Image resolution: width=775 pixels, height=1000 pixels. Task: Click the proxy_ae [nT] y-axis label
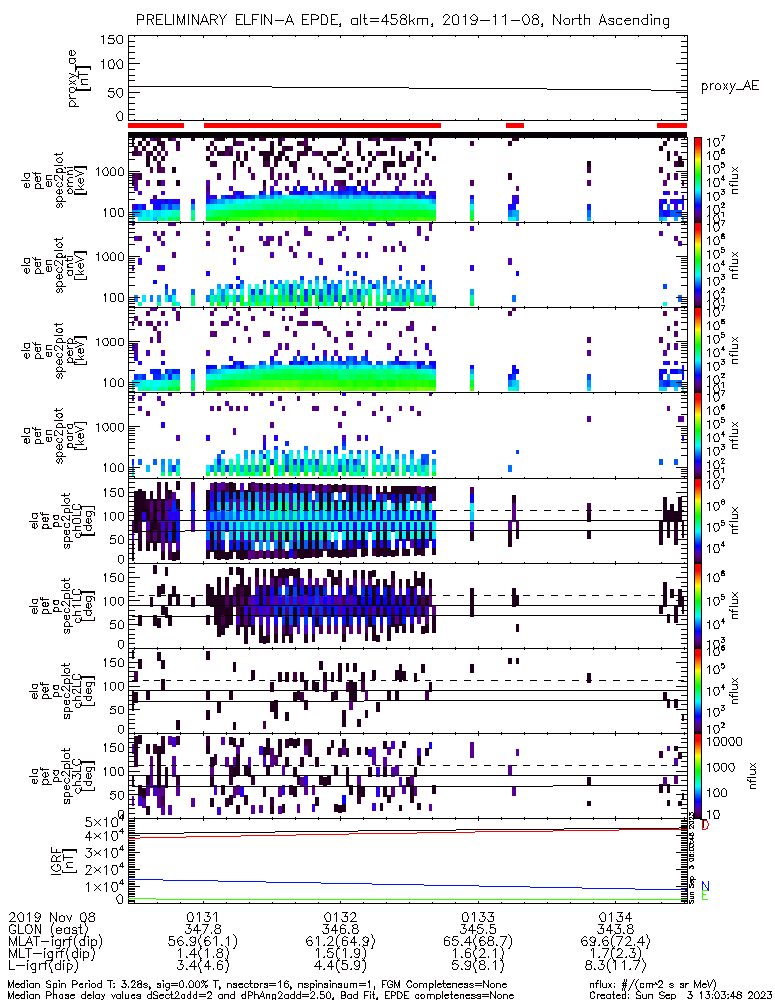[x=79, y=78]
